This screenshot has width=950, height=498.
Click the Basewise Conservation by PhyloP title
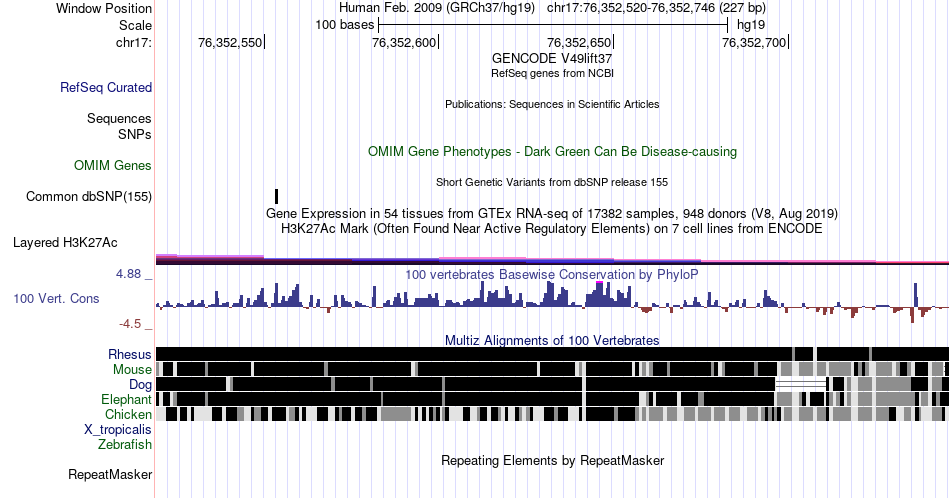(552, 274)
